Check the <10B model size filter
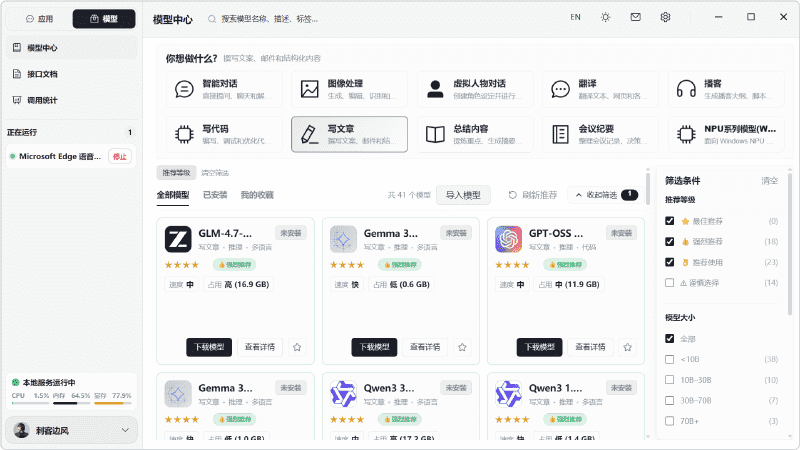Screen dimensions: 800x450 point(669,359)
